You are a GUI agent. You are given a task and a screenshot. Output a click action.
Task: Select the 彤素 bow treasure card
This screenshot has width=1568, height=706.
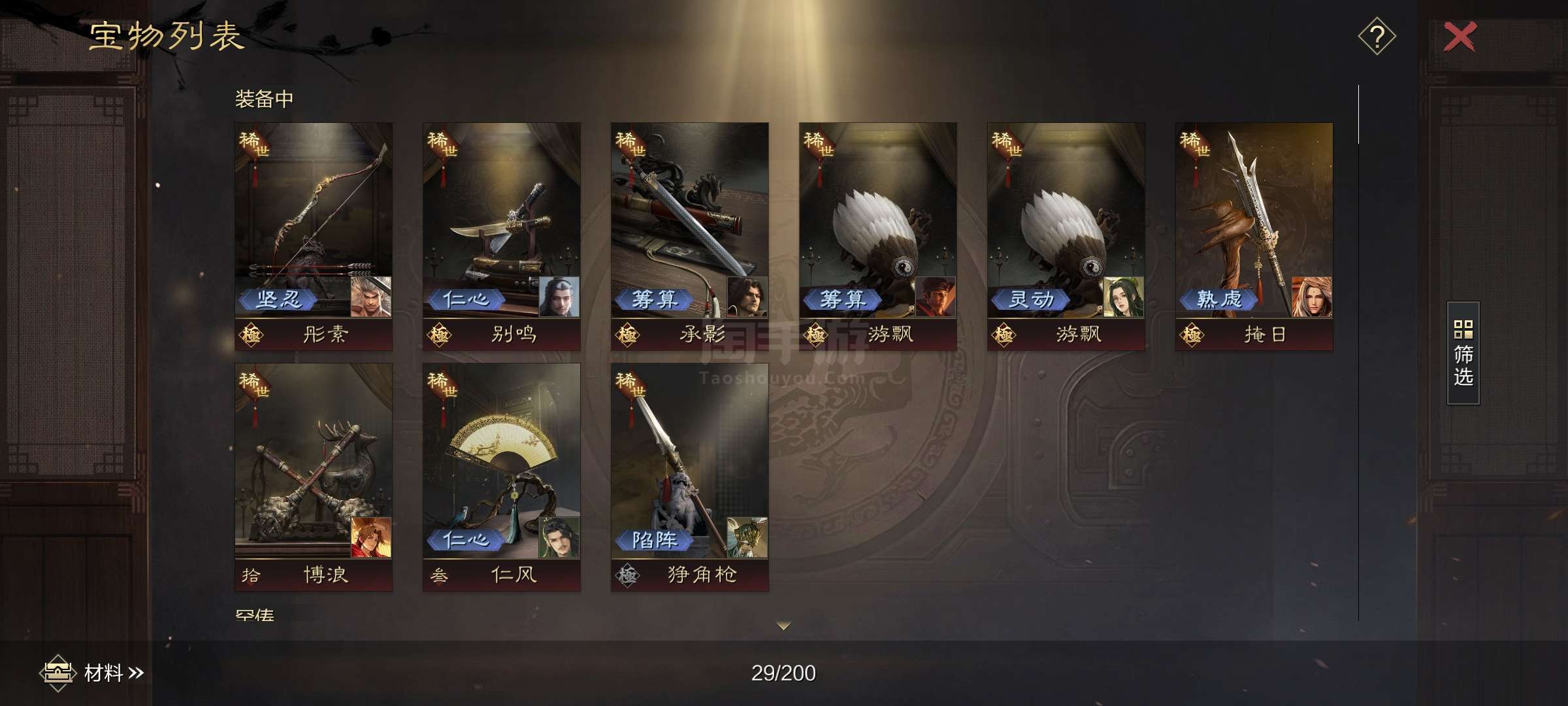click(314, 237)
